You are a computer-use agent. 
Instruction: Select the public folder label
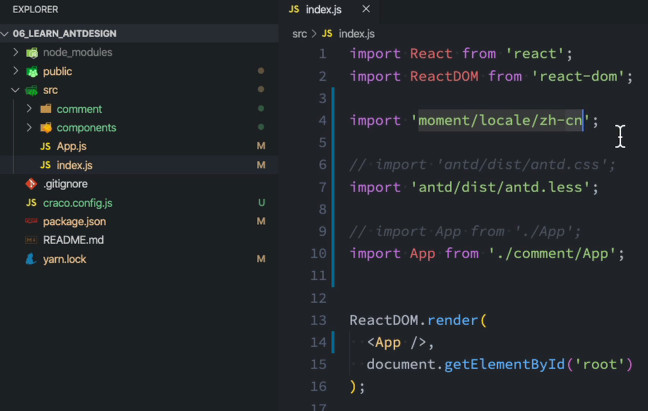point(57,71)
